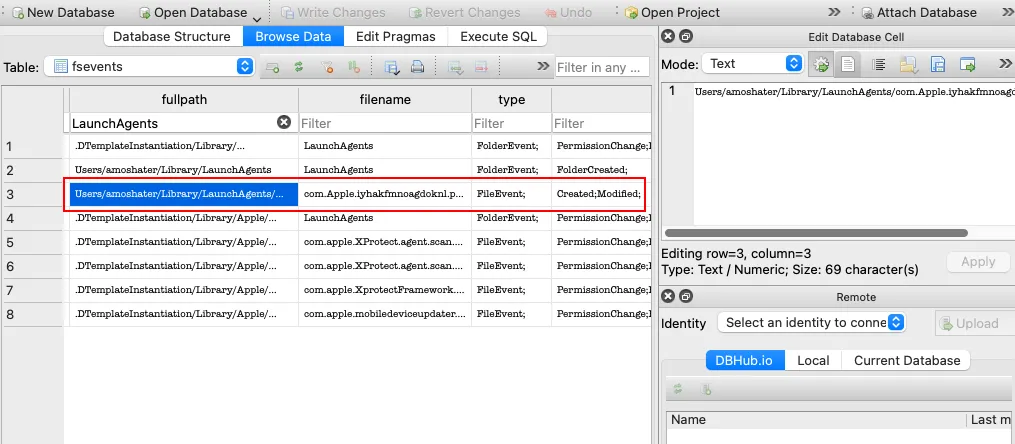This screenshot has height=444, width=1015.
Task: Sort by the fullpath column header
Action: click(x=184, y=100)
